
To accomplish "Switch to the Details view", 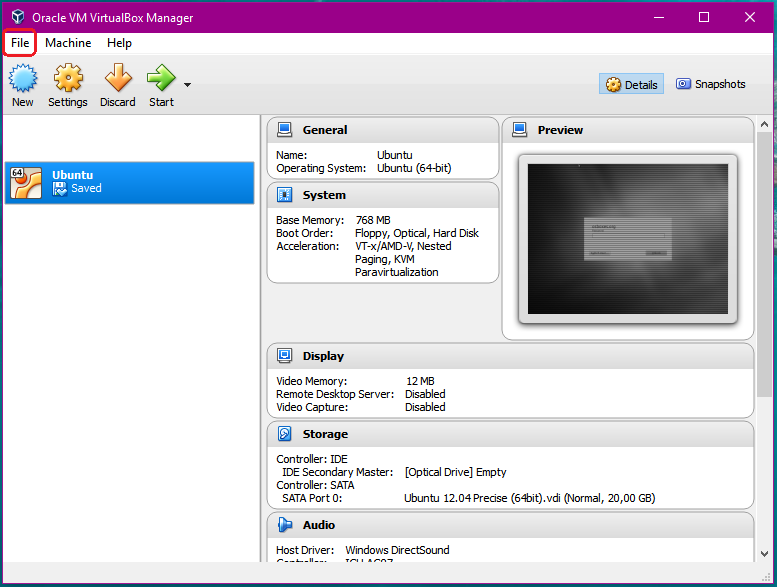I will click(631, 85).
